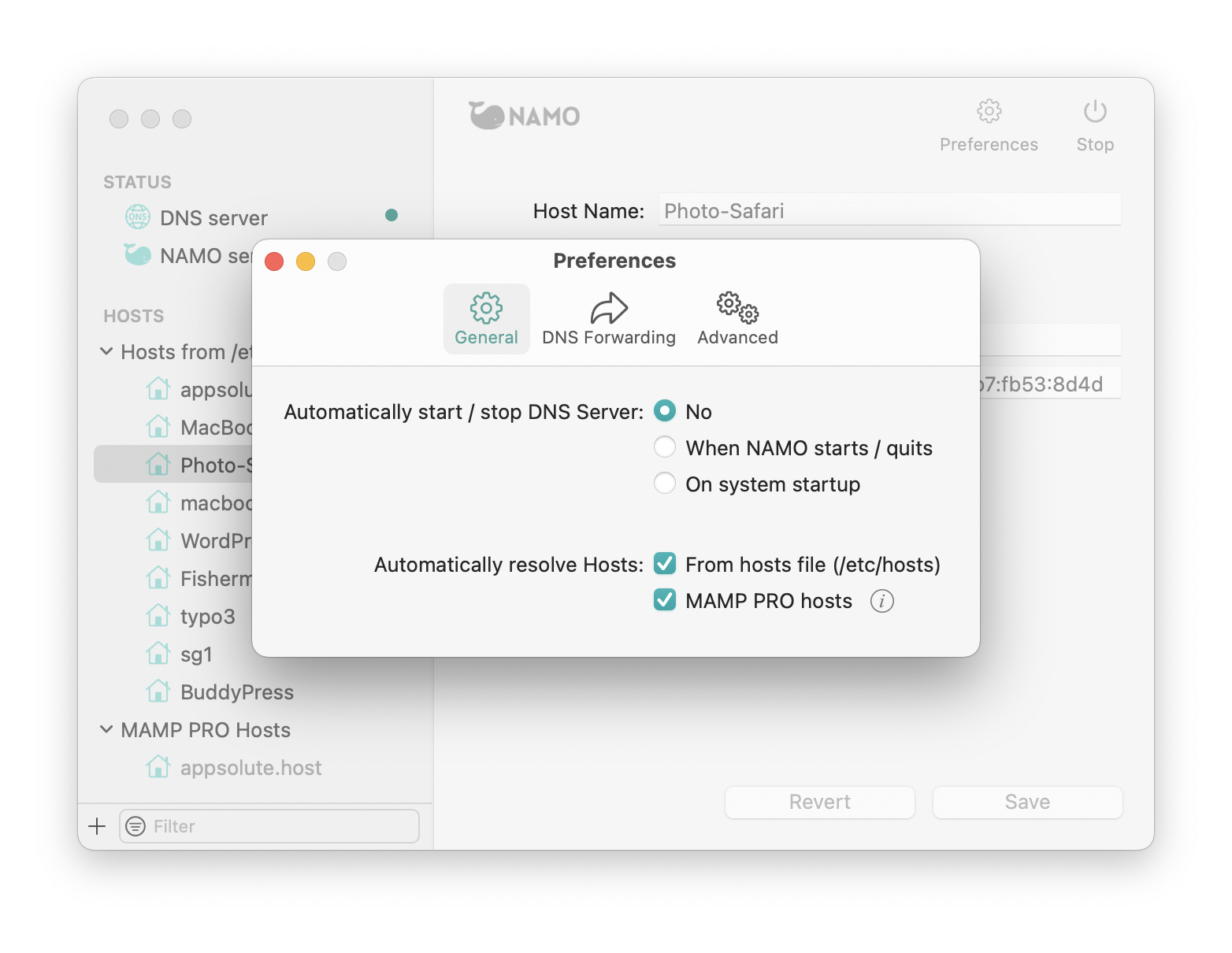The image size is (1232, 953).
Task: Click the General tab gear icon
Action: (x=486, y=308)
